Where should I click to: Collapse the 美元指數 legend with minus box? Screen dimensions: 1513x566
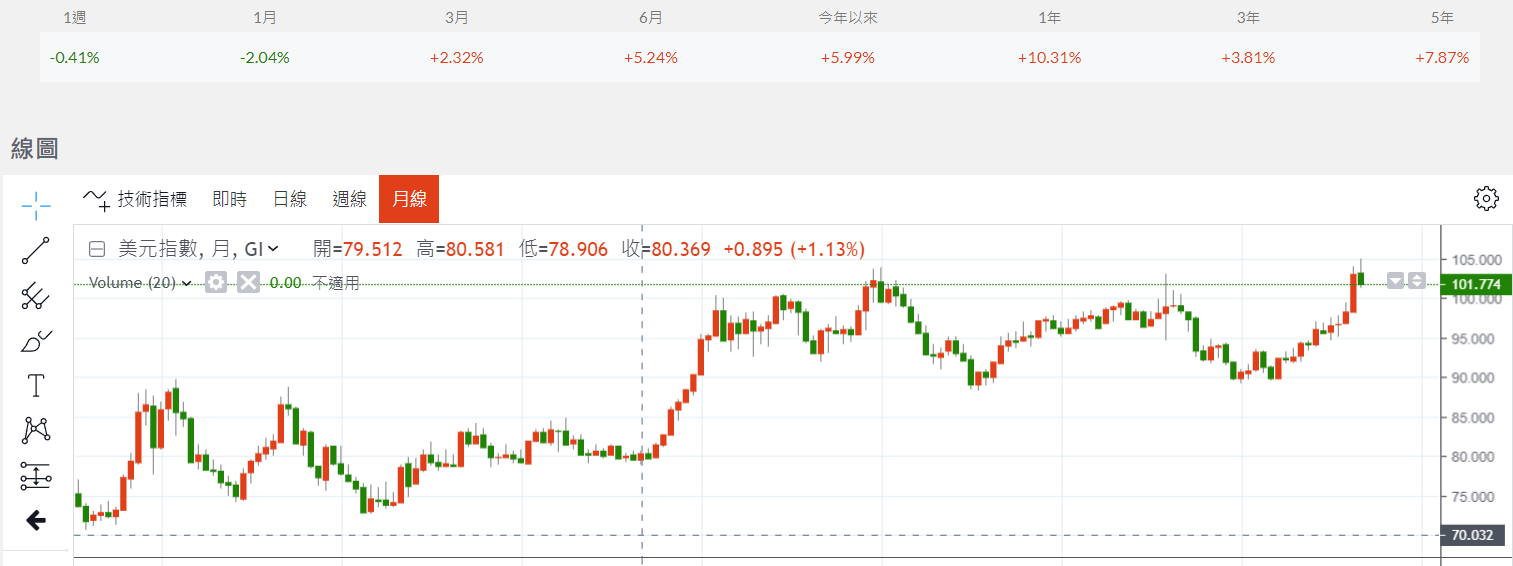tap(97, 249)
